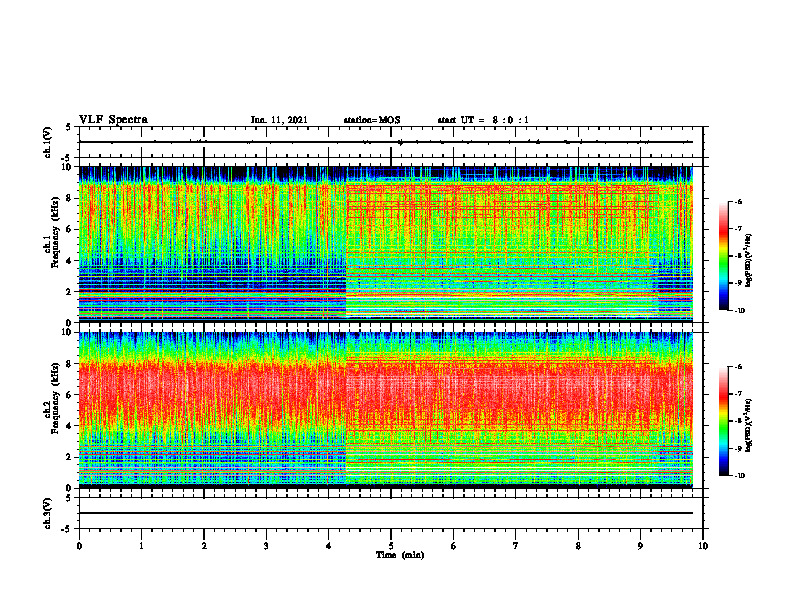Click the "10" tick on the time axis
The image size is (792, 612).
pos(703,546)
